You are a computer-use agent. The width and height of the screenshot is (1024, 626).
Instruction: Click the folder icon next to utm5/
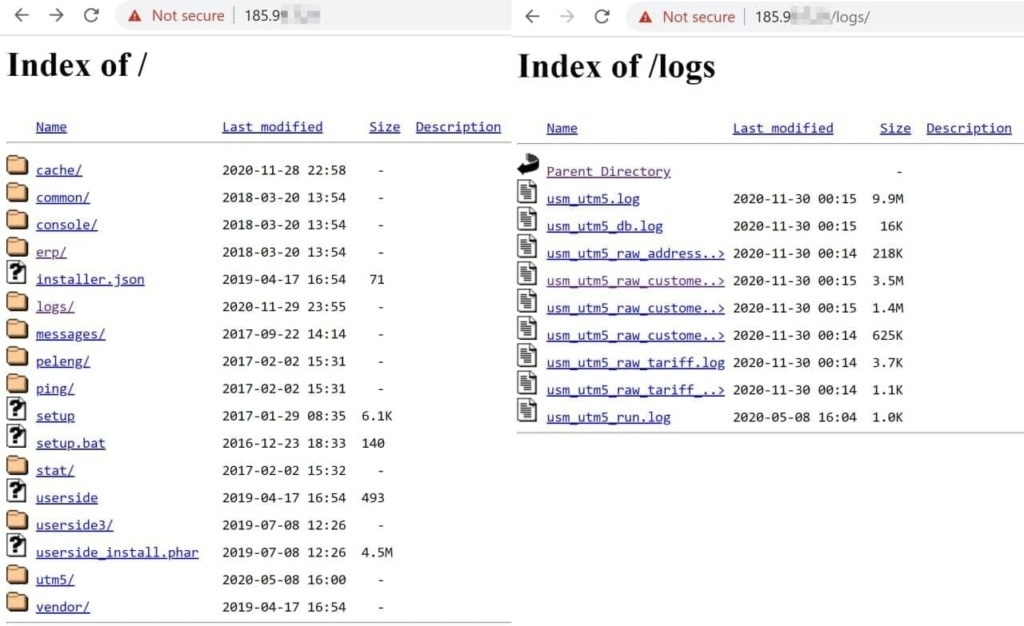pos(17,575)
